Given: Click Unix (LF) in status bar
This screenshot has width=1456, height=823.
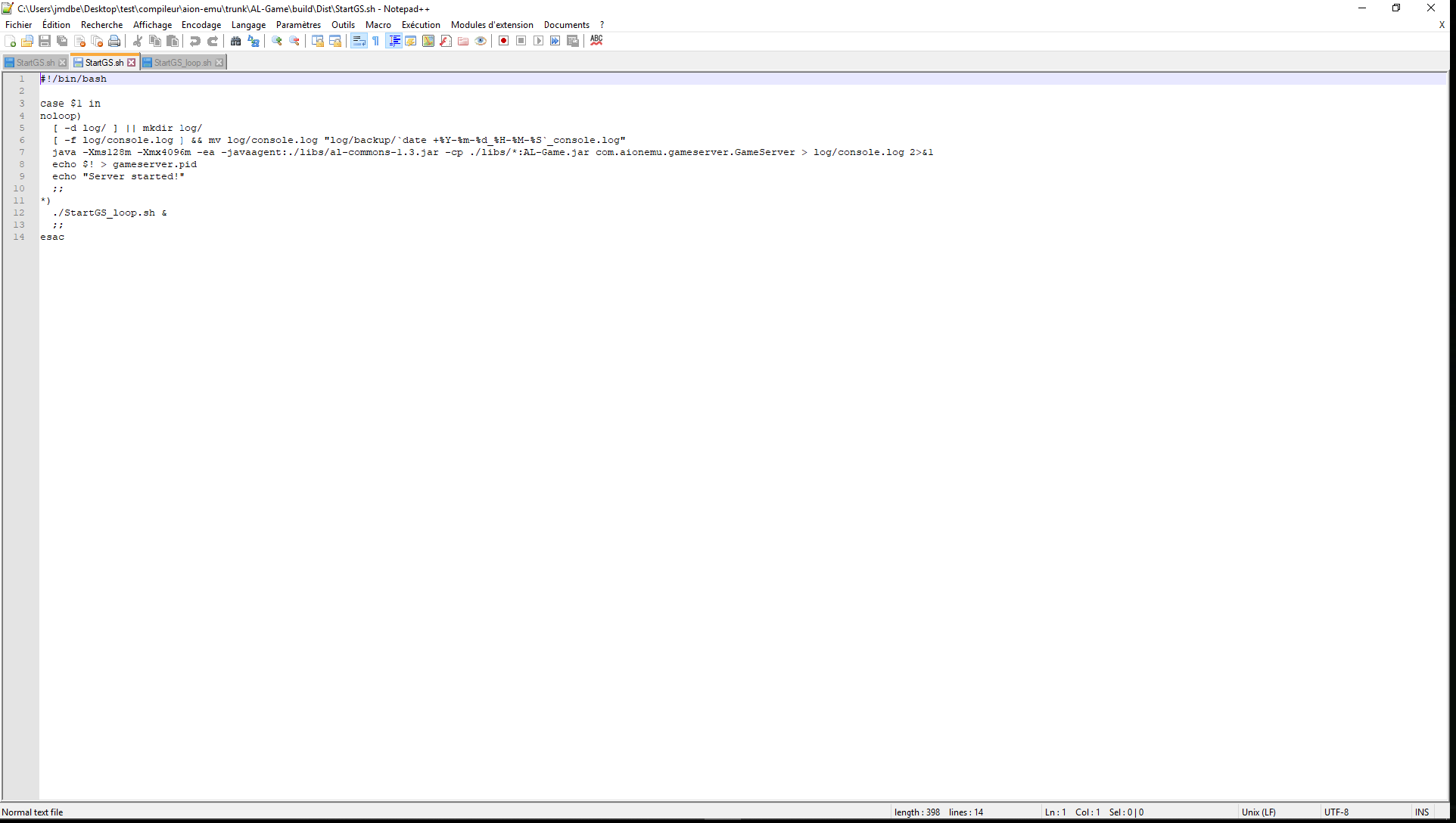Looking at the screenshot, I should 1258,812.
